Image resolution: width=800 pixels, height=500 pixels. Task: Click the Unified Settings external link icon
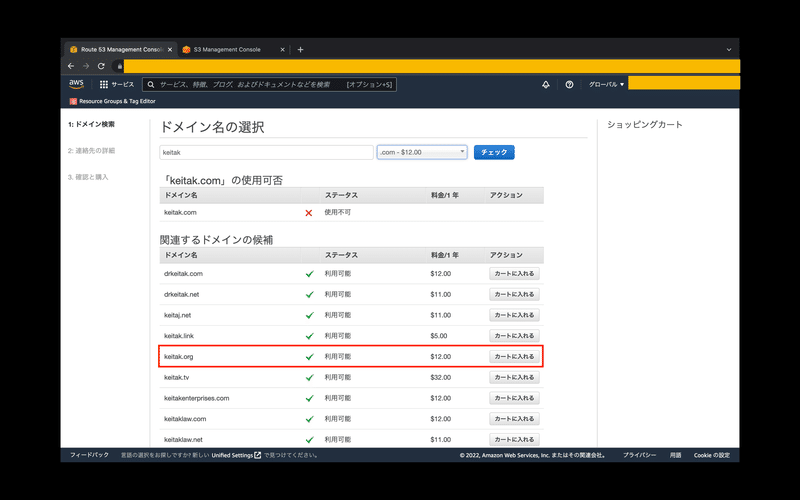[258, 455]
